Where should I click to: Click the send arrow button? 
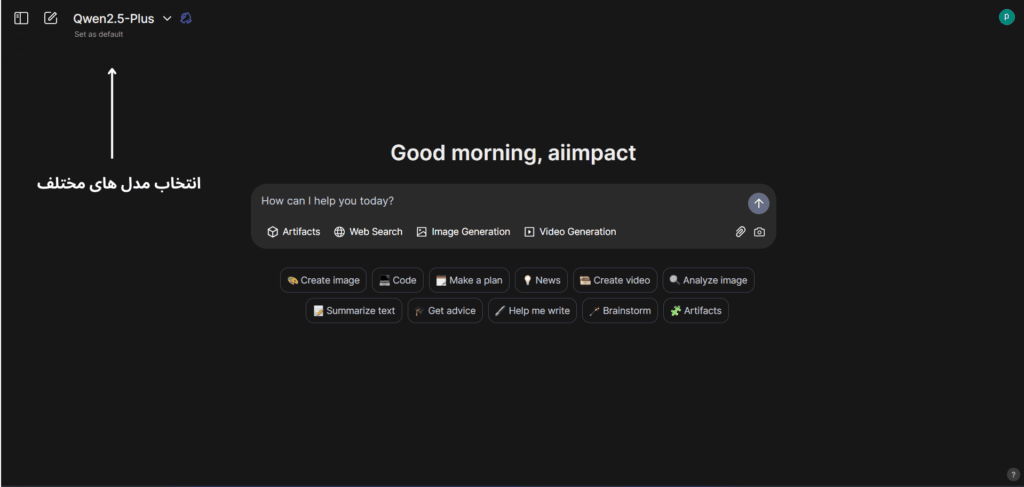(x=758, y=203)
